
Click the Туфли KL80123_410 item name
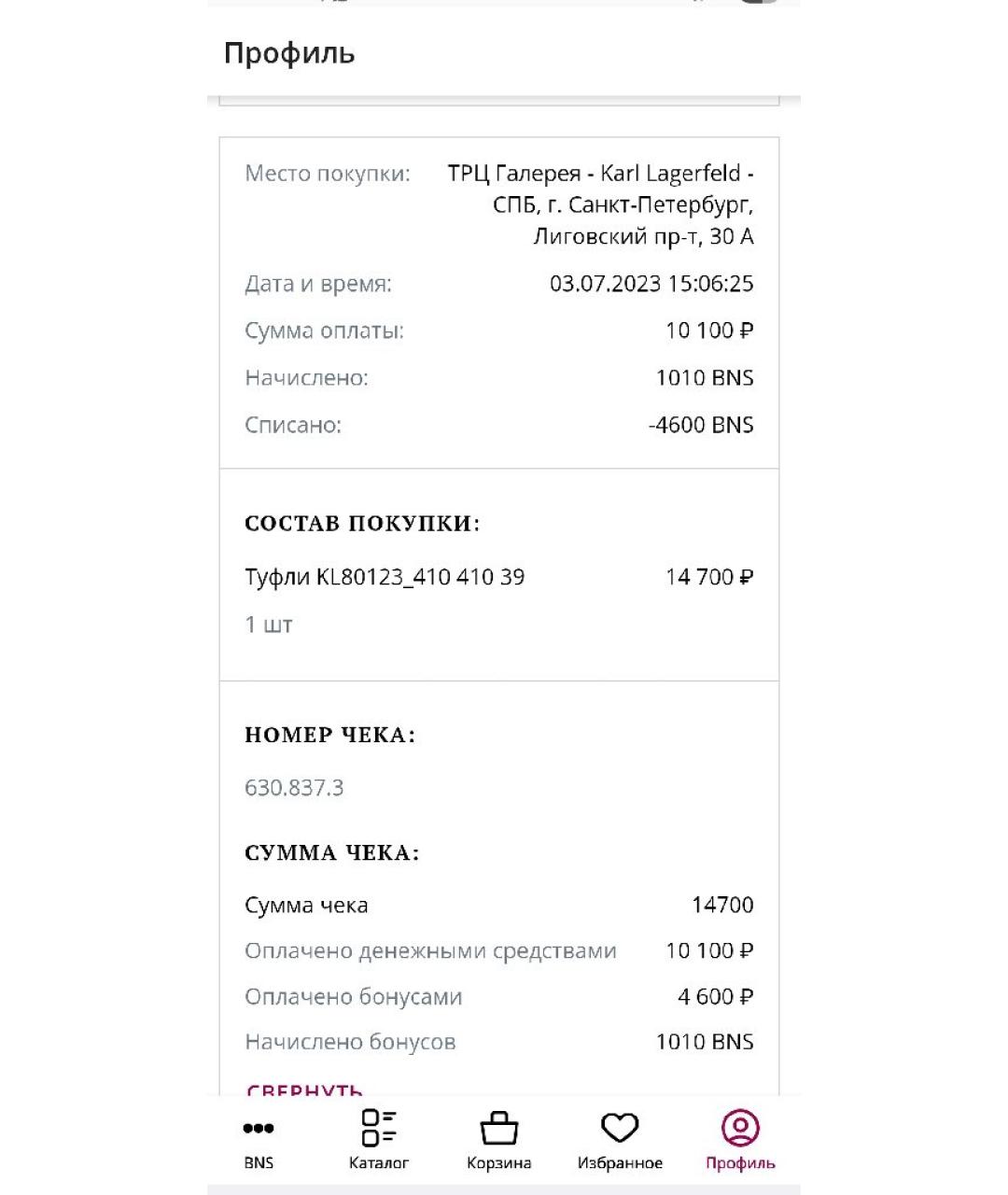[x=385, y=577]
